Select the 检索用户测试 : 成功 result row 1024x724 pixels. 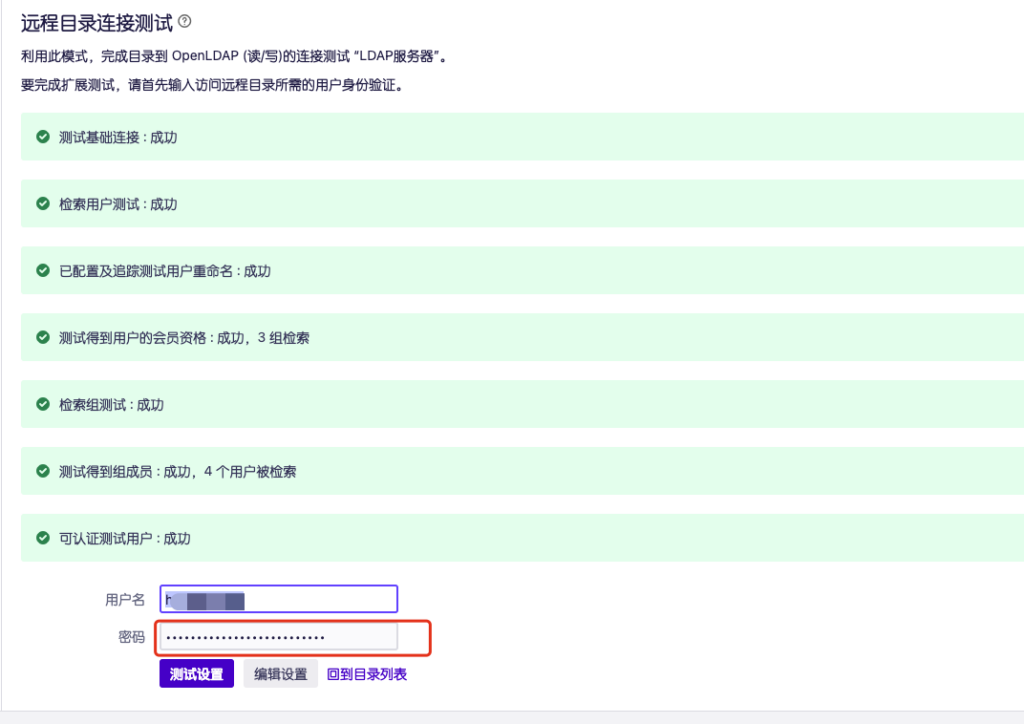point(118,204)
